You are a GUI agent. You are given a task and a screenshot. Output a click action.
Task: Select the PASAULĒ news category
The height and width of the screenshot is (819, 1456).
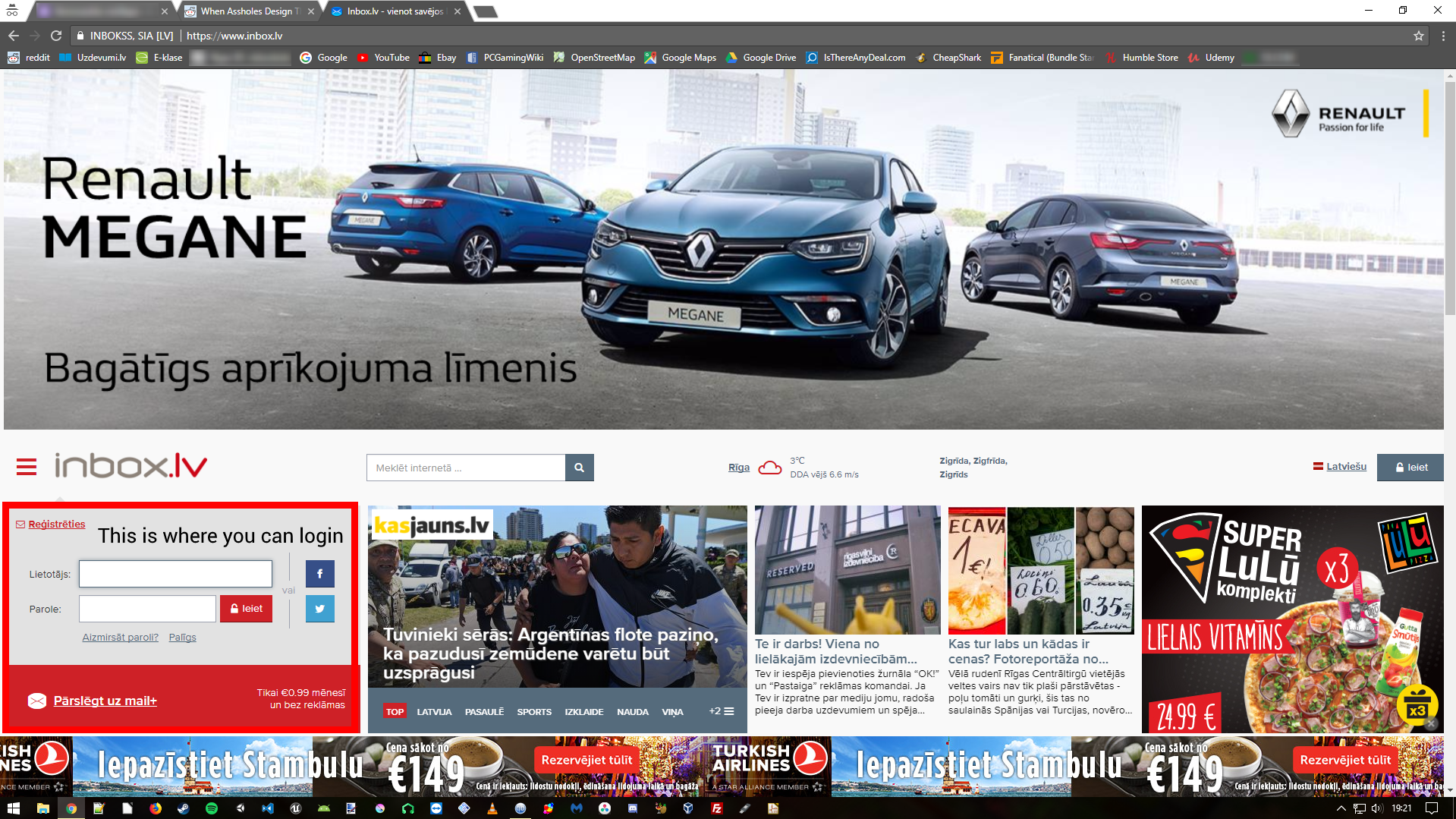(484, 712)
